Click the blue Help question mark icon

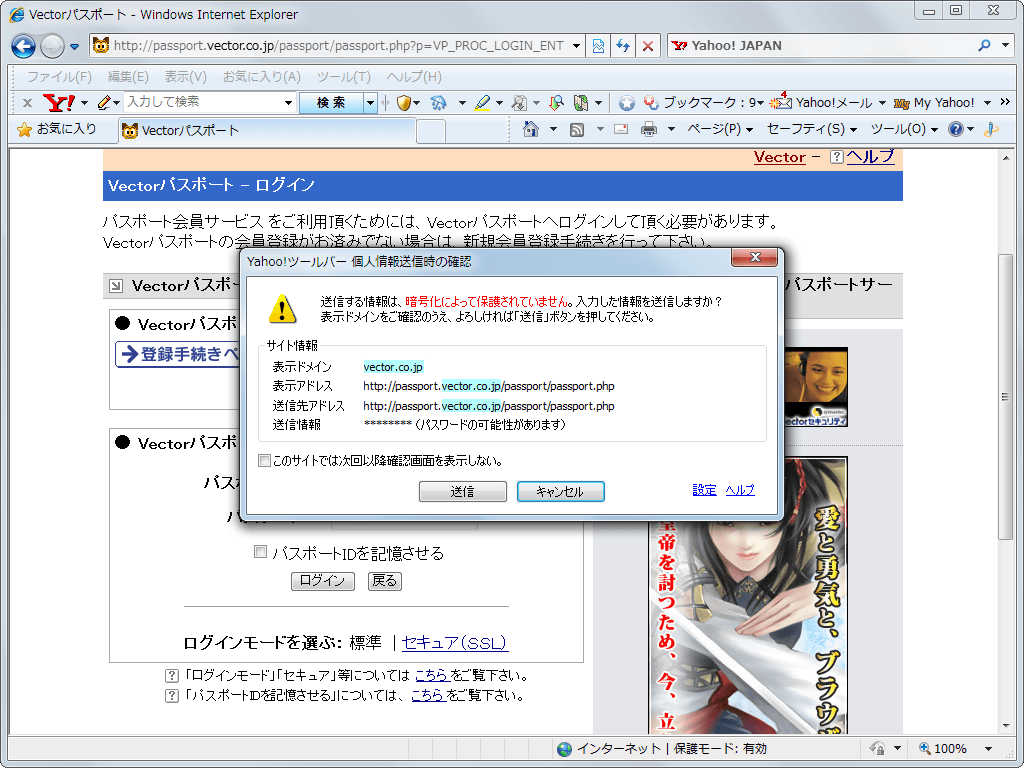tap(955, 129)
